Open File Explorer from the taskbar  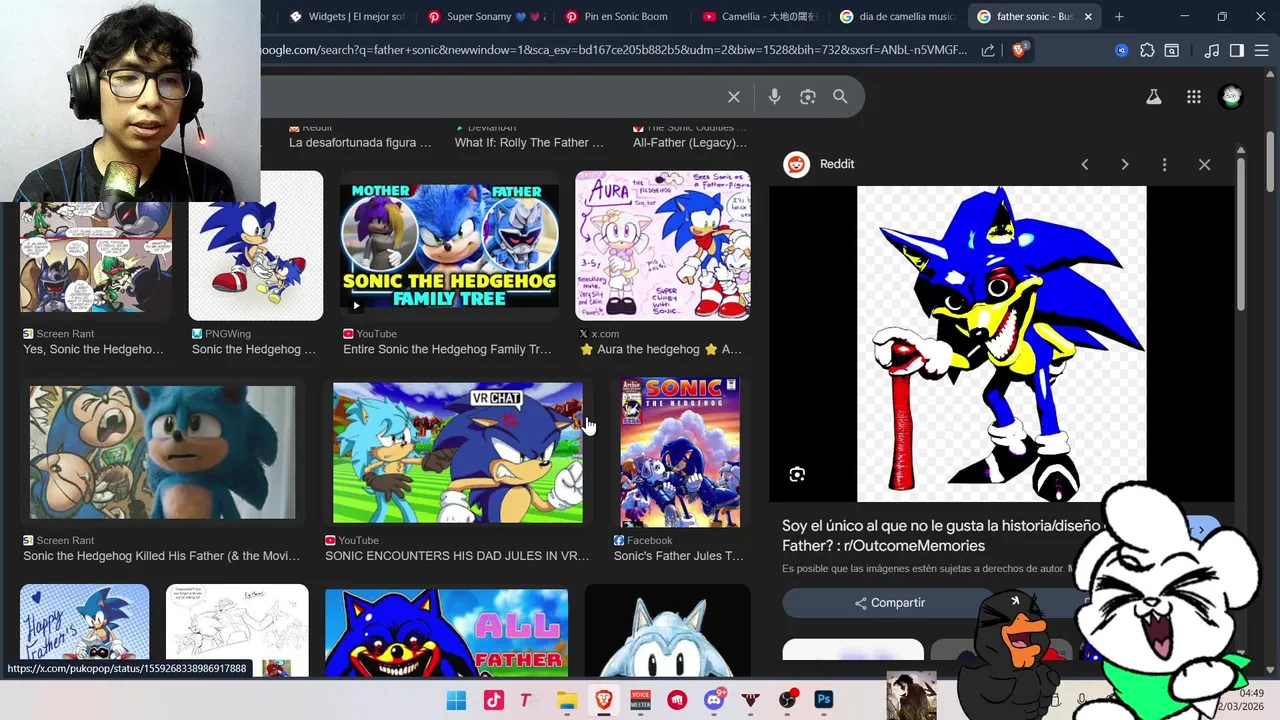[x=567, y=700]
